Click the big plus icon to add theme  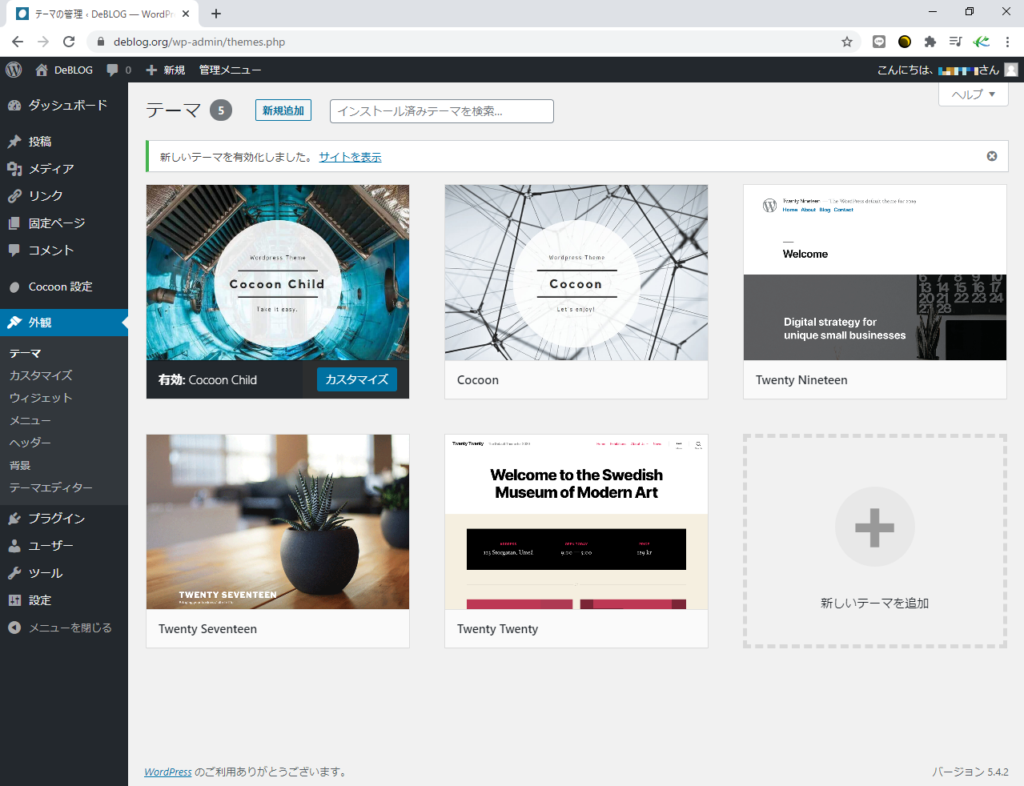(874, 527)
